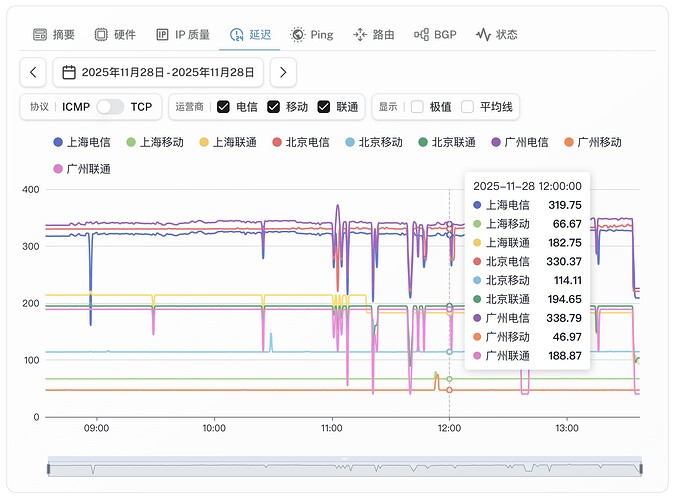Select the ICMP protocol label

click(x=76, y=107)
